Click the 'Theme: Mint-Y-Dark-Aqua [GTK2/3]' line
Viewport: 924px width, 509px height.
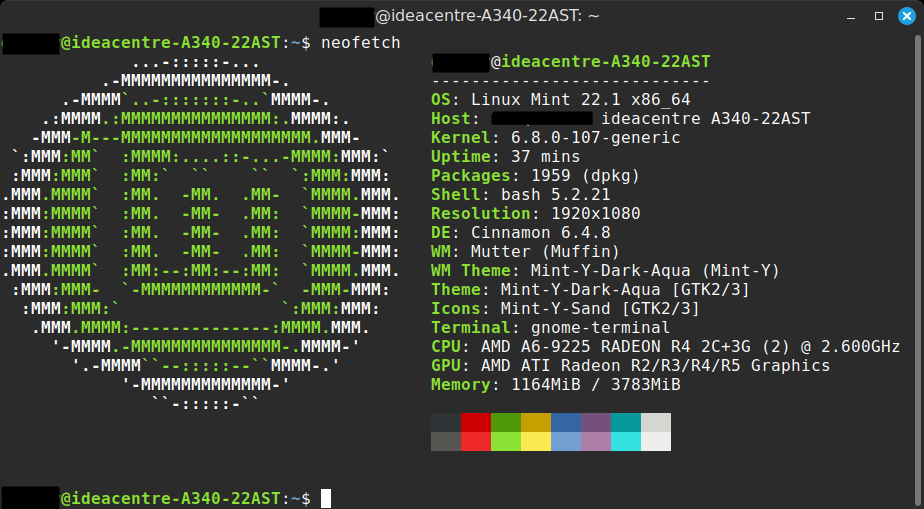click(x=590, y=289)
